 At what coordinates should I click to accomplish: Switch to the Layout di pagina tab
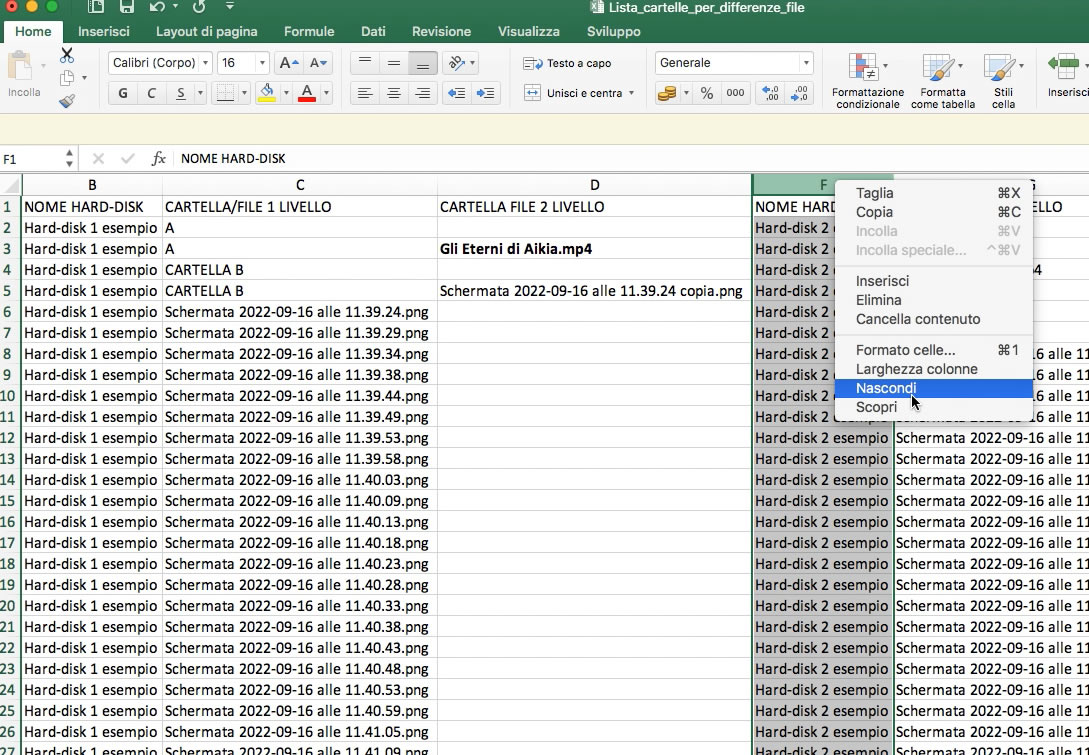206,31
